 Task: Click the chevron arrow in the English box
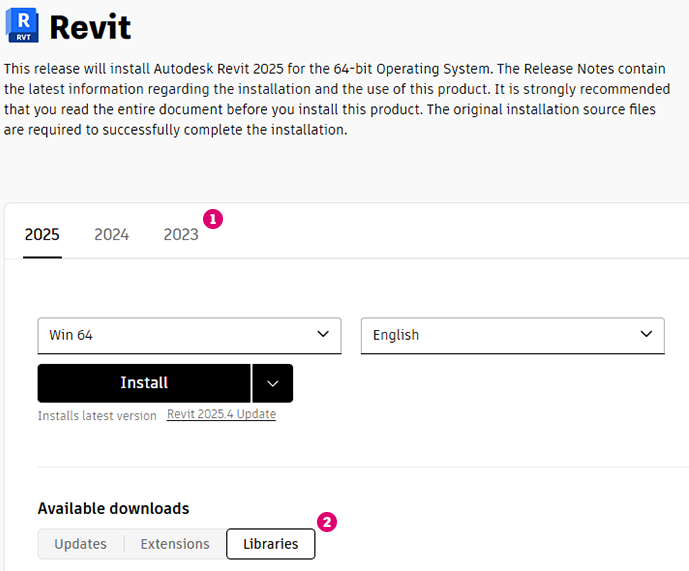point(646,334)
